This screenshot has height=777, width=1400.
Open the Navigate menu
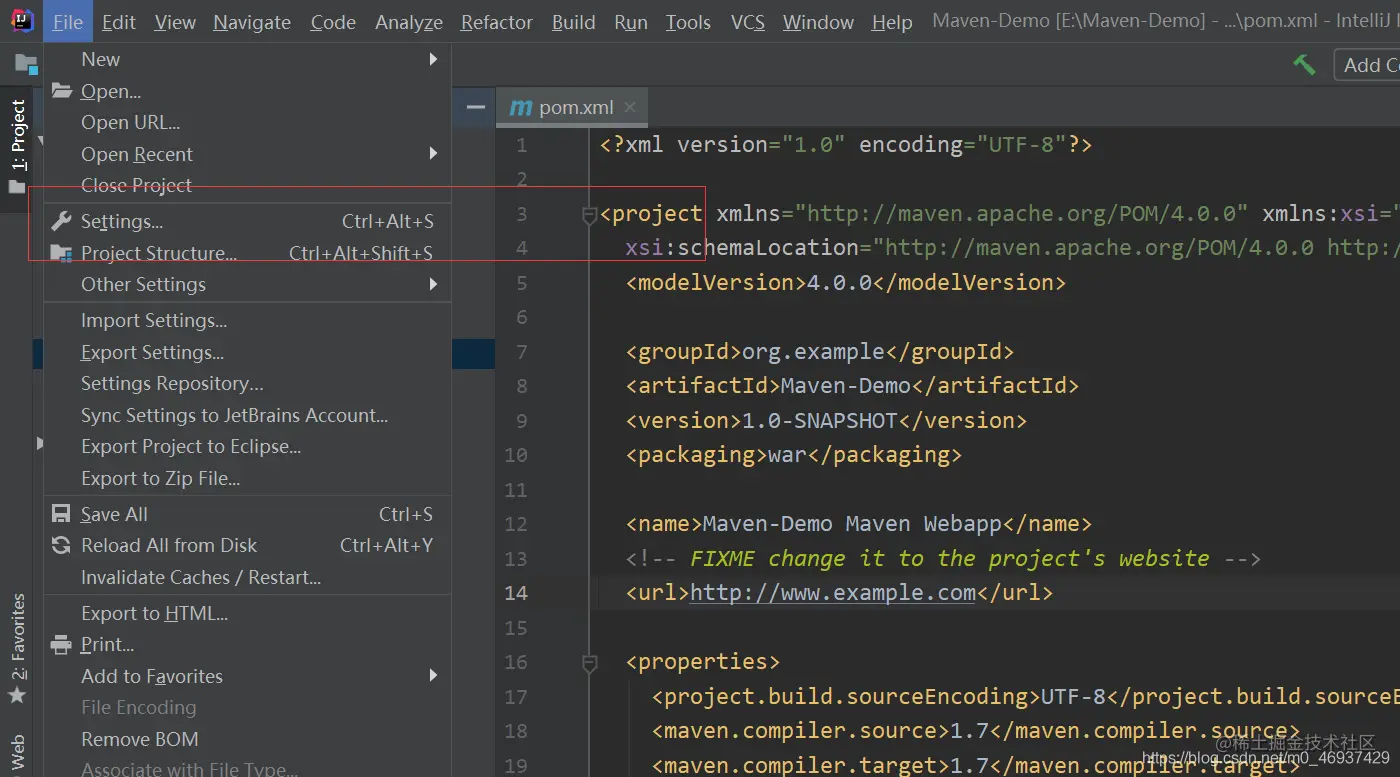252,22
